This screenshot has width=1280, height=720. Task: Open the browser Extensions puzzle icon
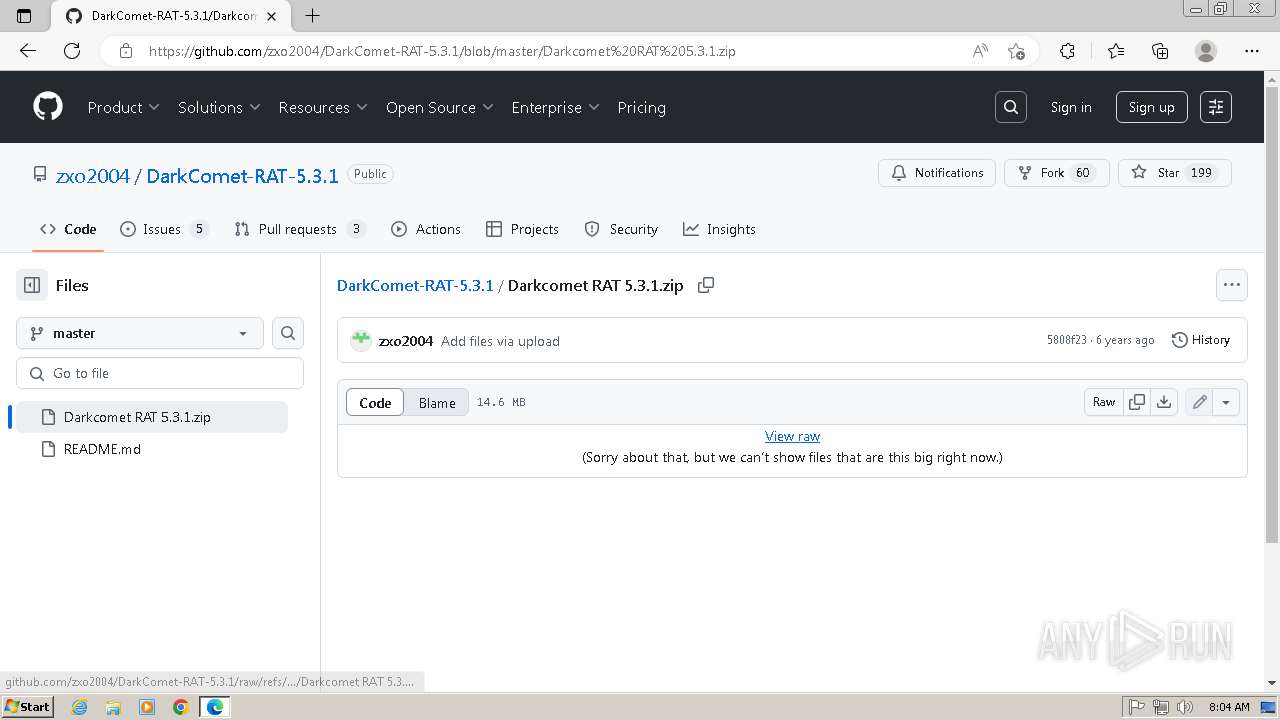coord(1067,51)
